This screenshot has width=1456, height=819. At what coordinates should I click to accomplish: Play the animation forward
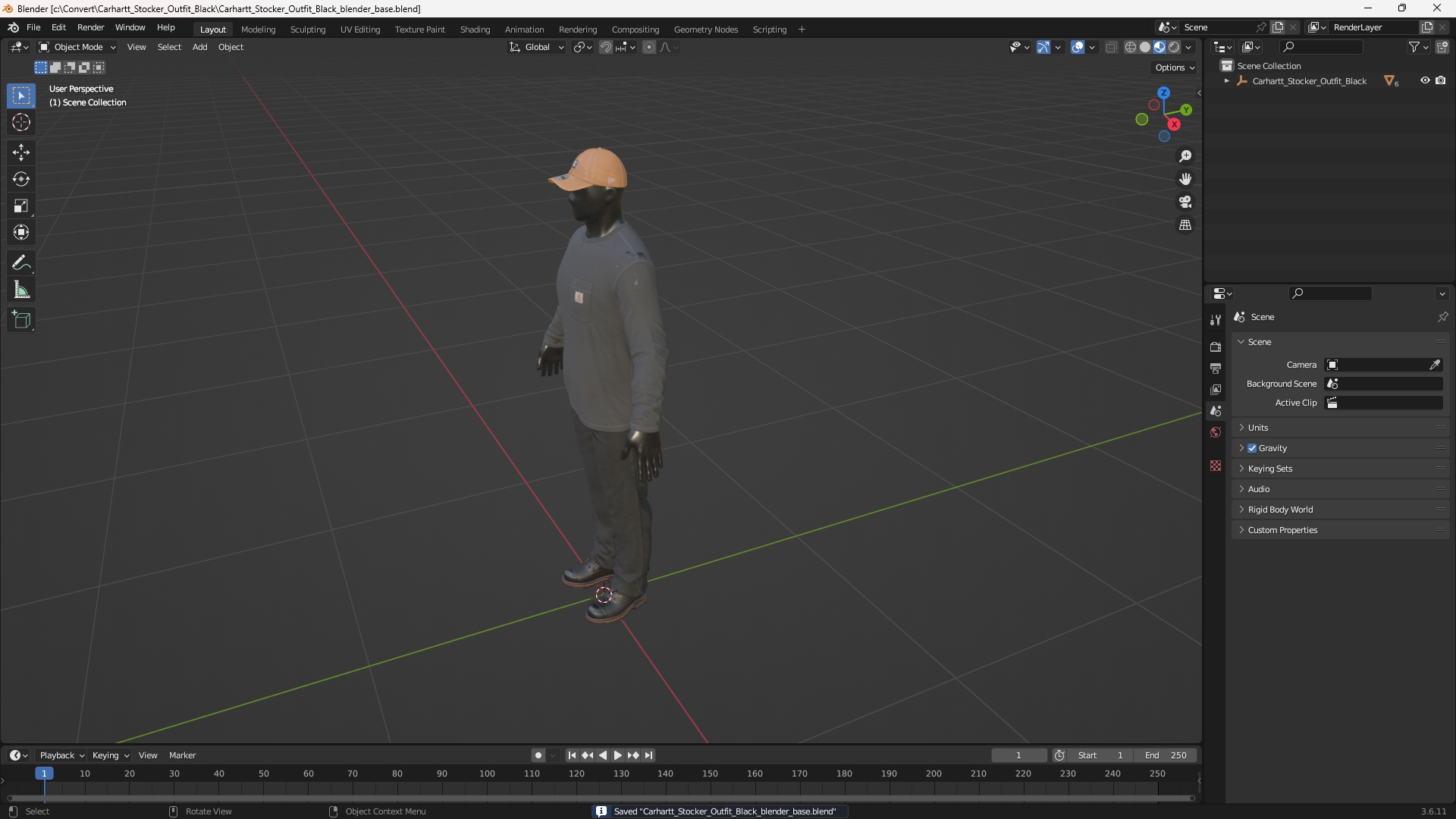[617, 755]
